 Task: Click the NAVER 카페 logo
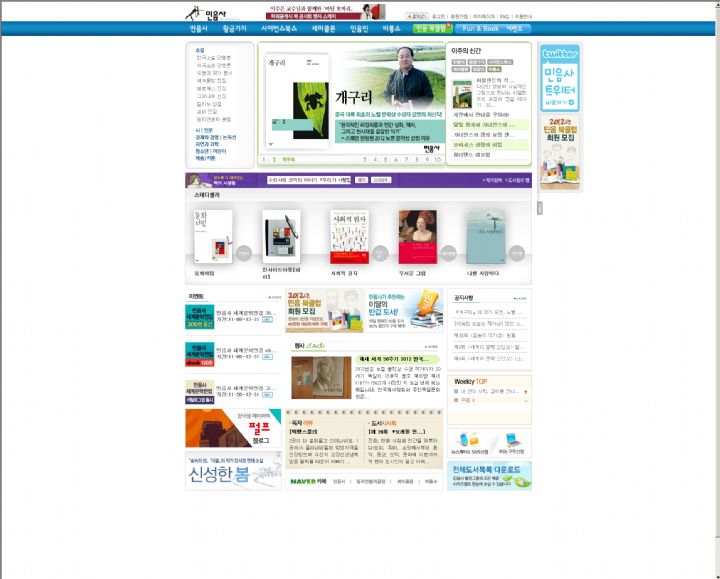click(302, 481)
